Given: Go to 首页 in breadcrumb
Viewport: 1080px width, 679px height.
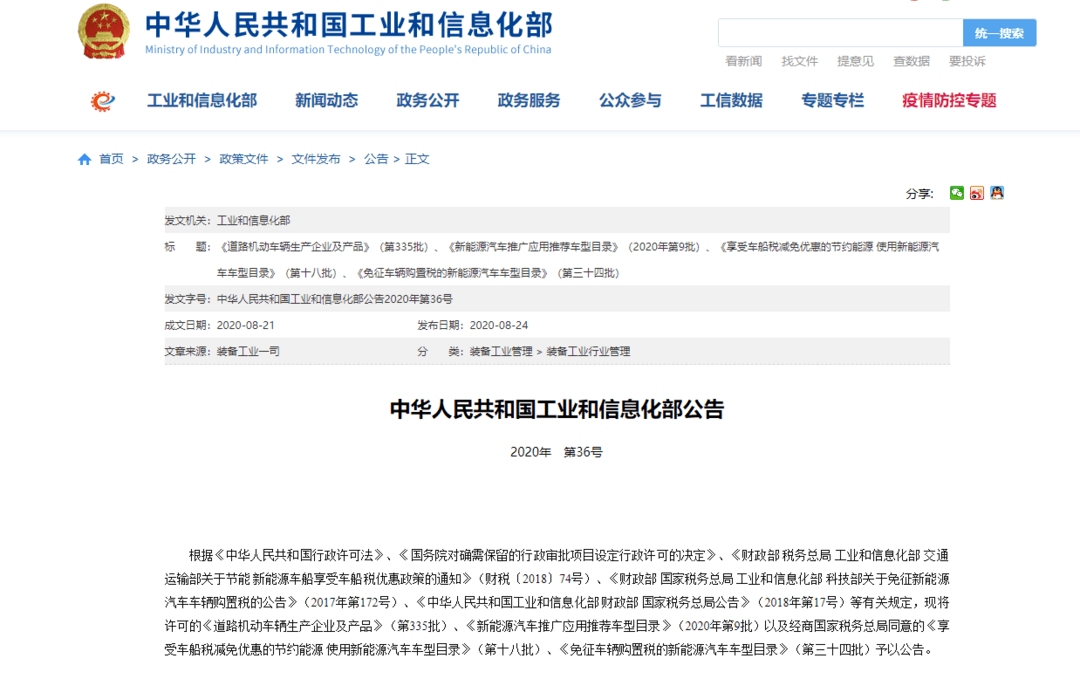Looking at the screenshot, I should pos(112,159).
